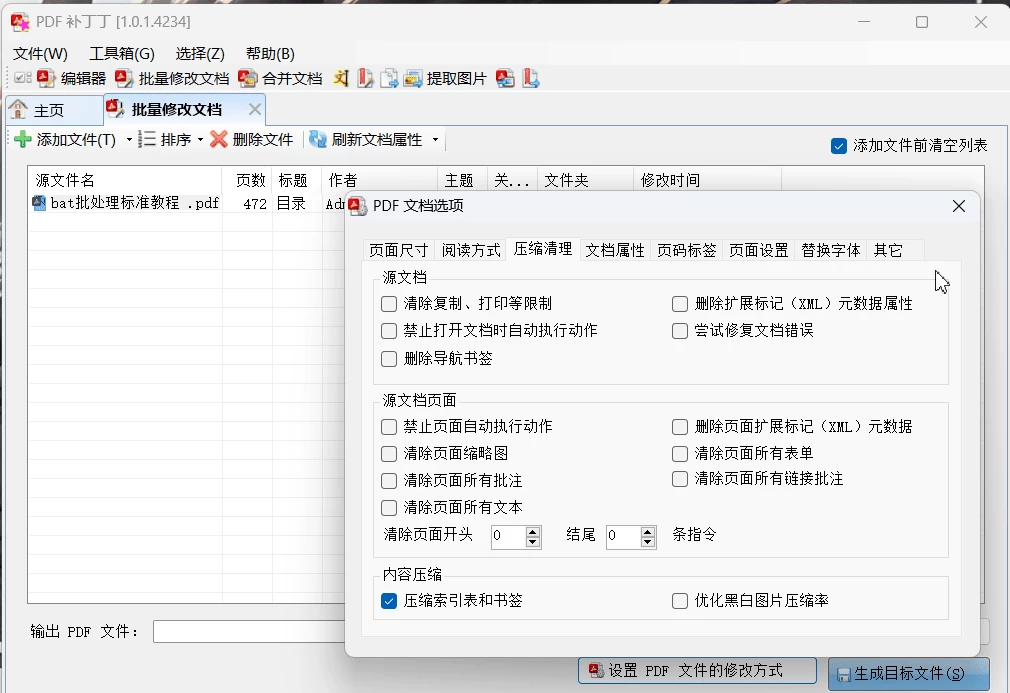1010x693 pixels.
Task: Expand the 排序 dropdown arrow
Action: [x=200, y=140]
